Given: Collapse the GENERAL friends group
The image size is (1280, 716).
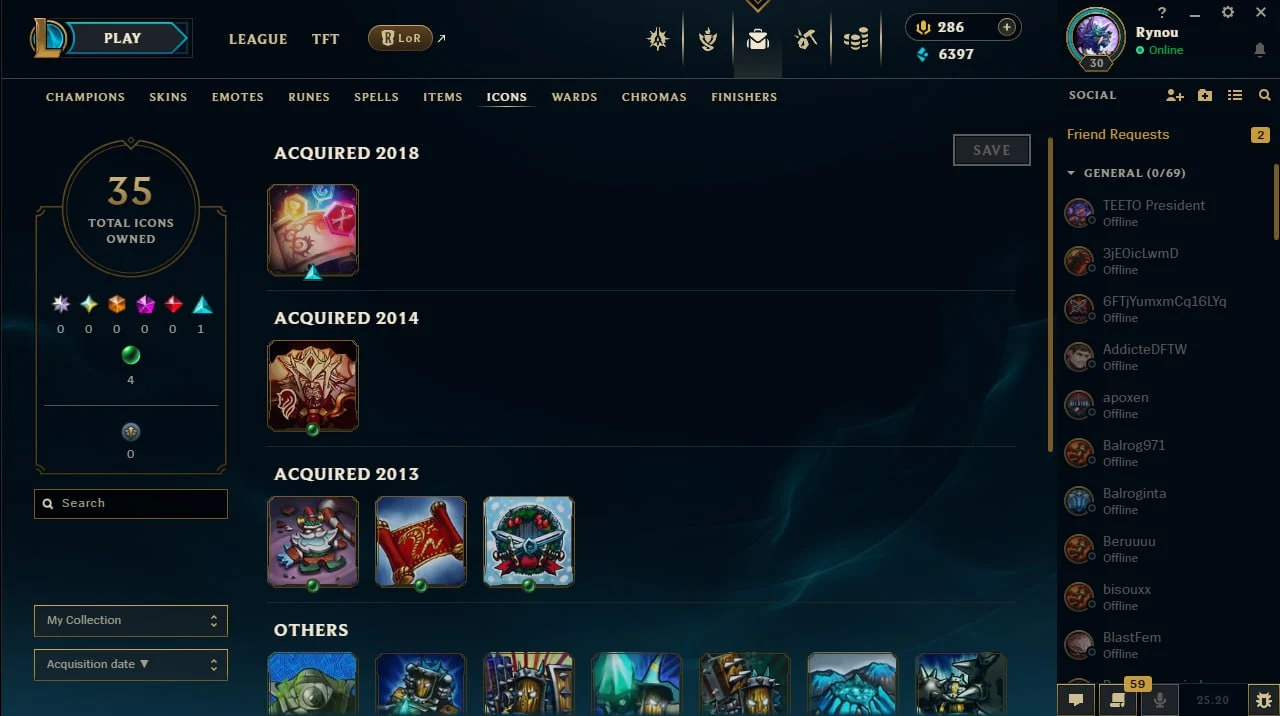Looking at the screenshot, I should point(1071,173).
